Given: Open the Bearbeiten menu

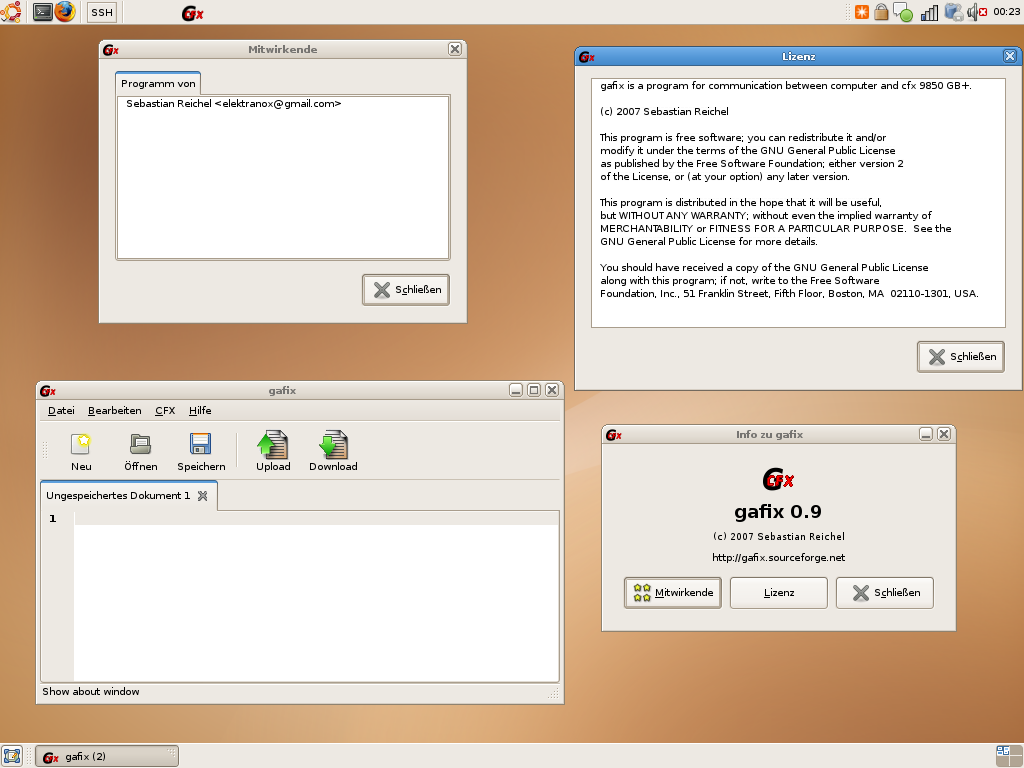Looking at the screenshot, I should [x=114, y=411].
